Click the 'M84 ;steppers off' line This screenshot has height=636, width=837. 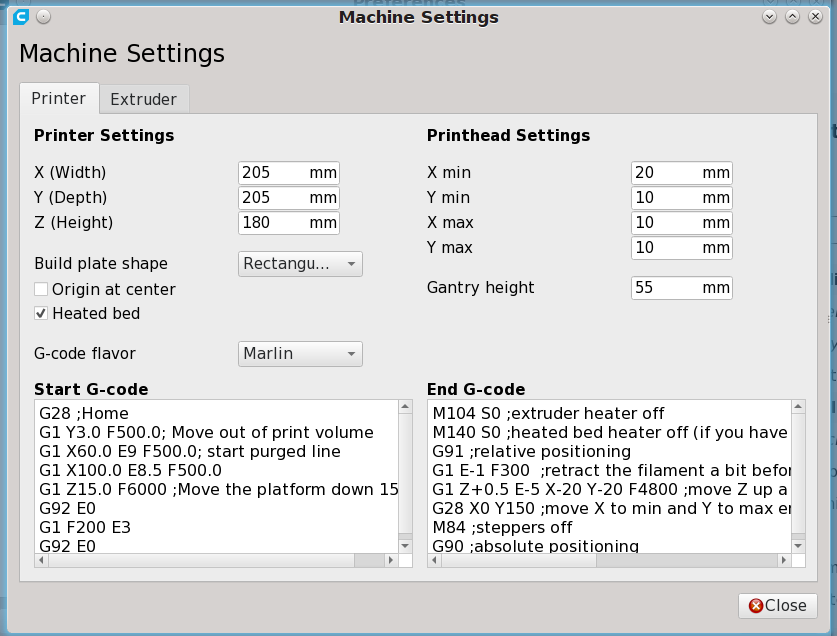tap(502, 528)
